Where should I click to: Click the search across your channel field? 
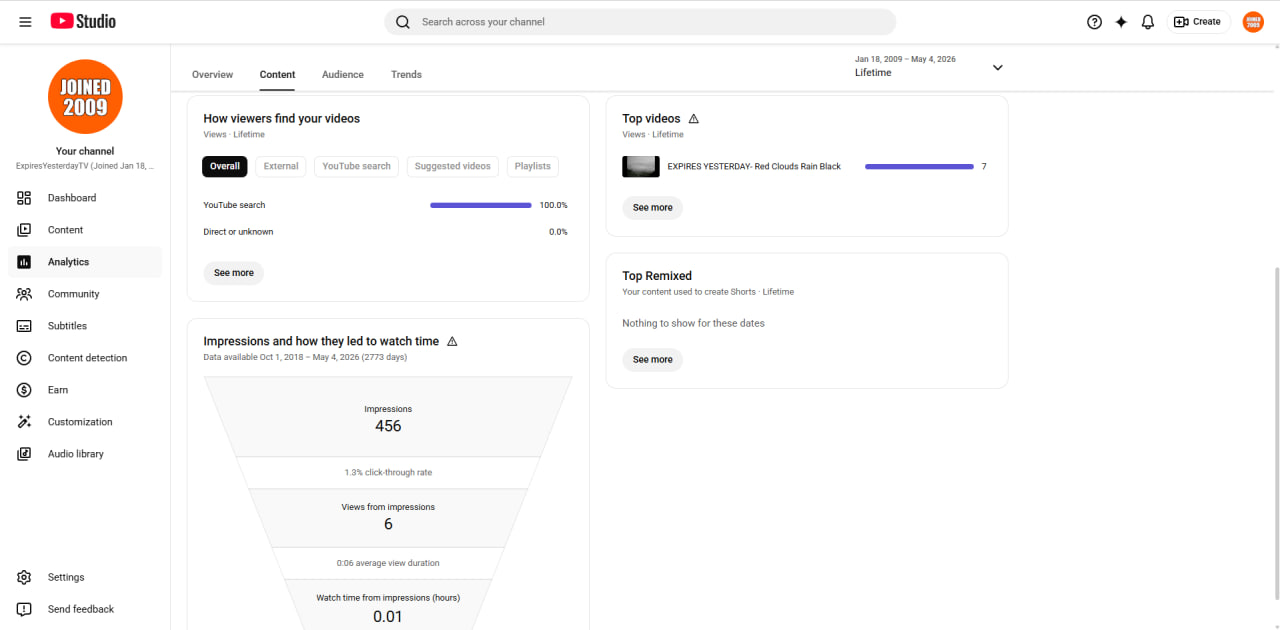coord(640,22)
